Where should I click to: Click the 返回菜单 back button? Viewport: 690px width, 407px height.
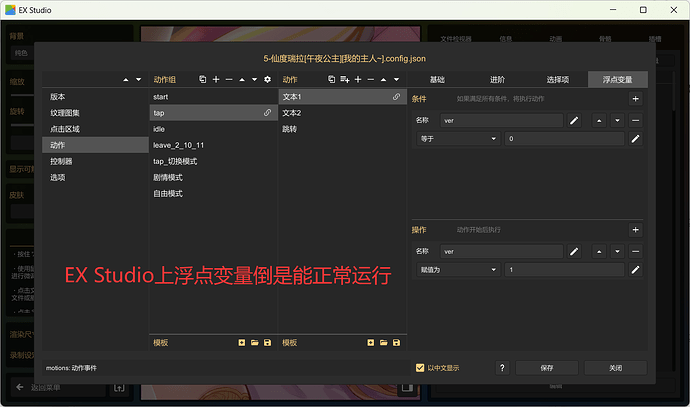pyautogui.click(x=59, y=387)
